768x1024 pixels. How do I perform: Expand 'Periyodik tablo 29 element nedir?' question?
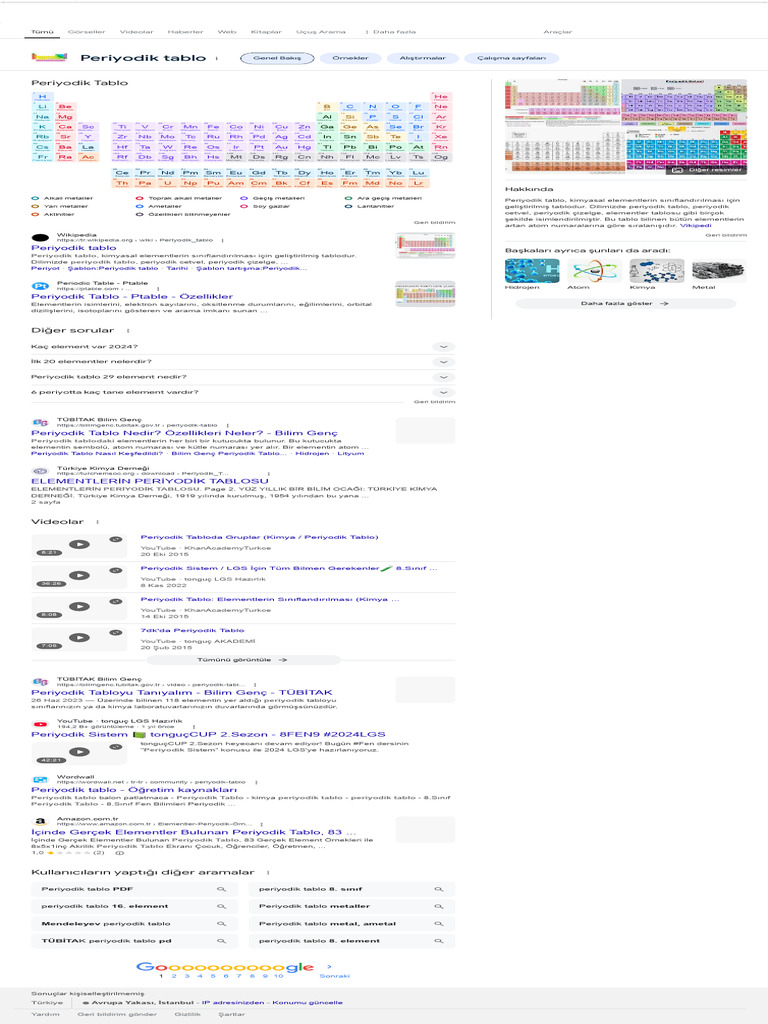point(243,377)
